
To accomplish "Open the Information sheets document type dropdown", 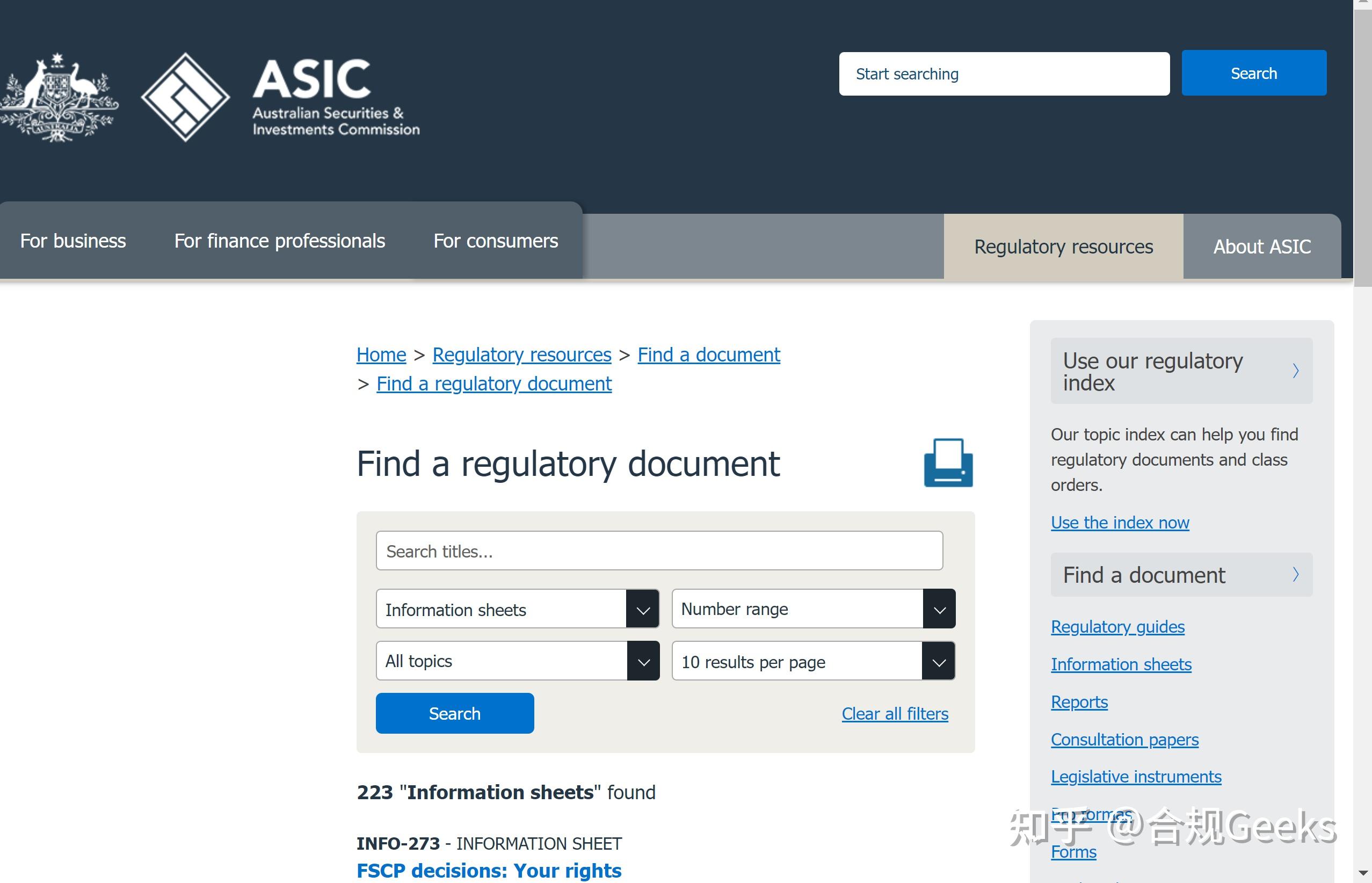I will (517, 609).
